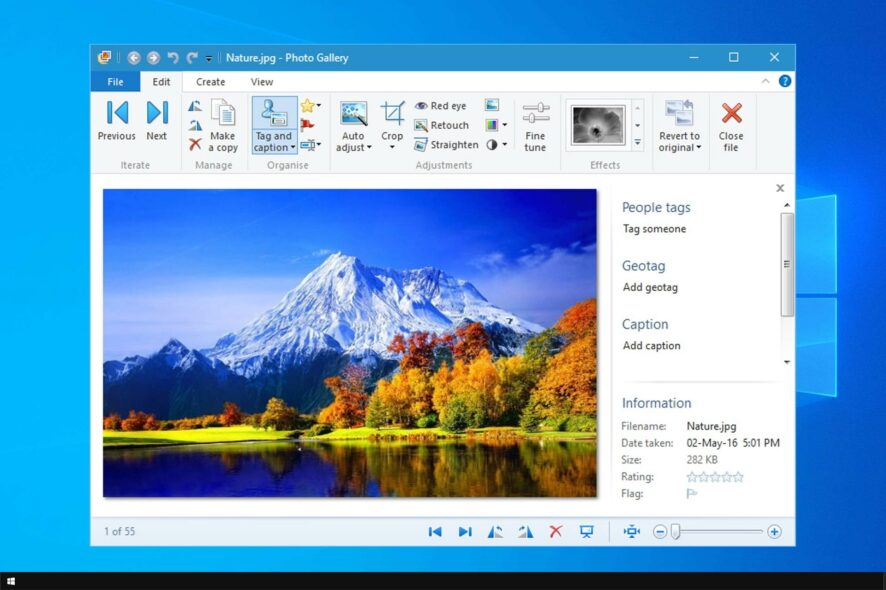Rotate left from the bottom toolbar

pyautogui.click(x=495, y=532)
